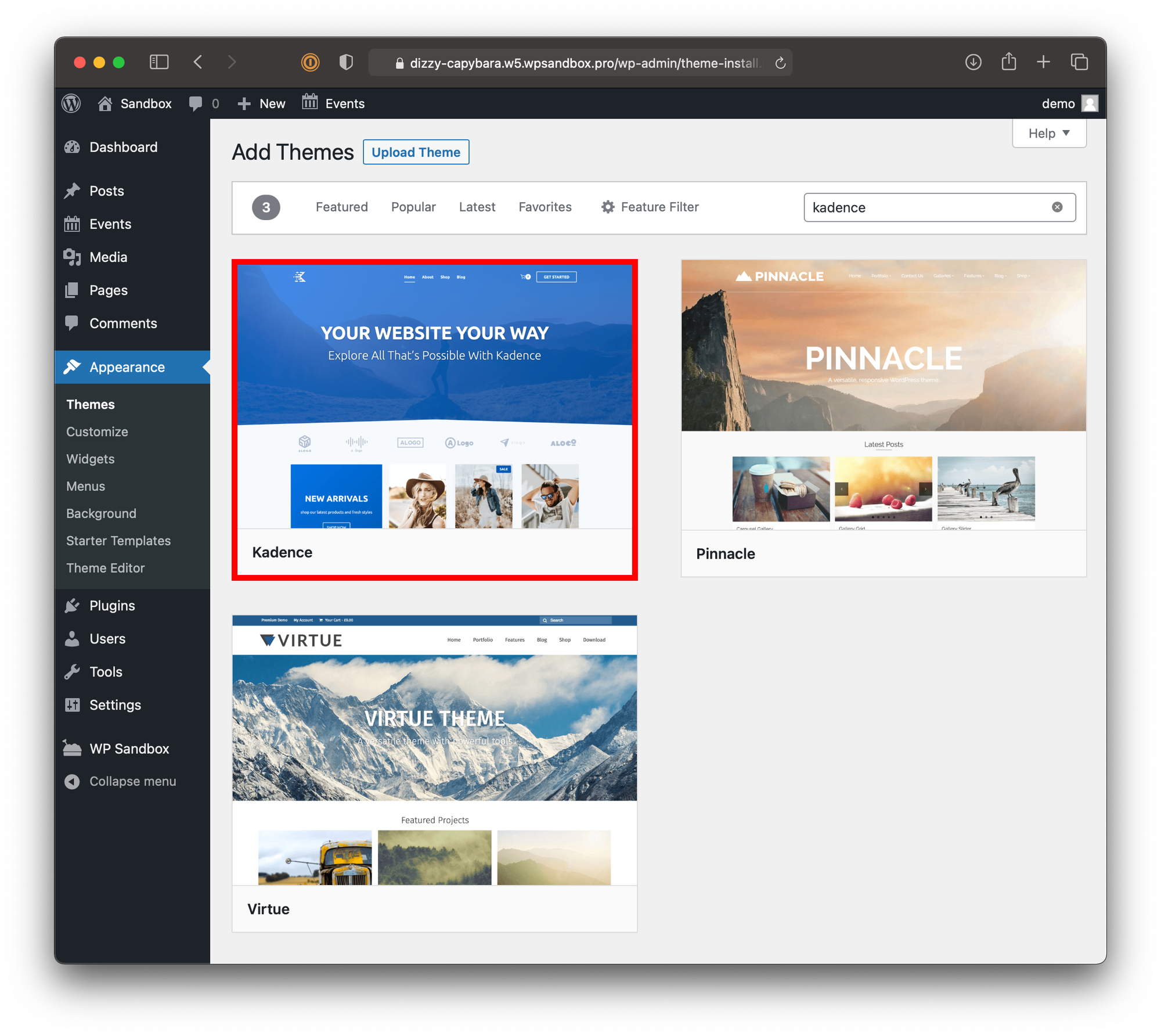Viewport: 1161px width, 1036px height.
Task: Click the Settings sliders icon in sidebar
Action: [x=73, y=705]
